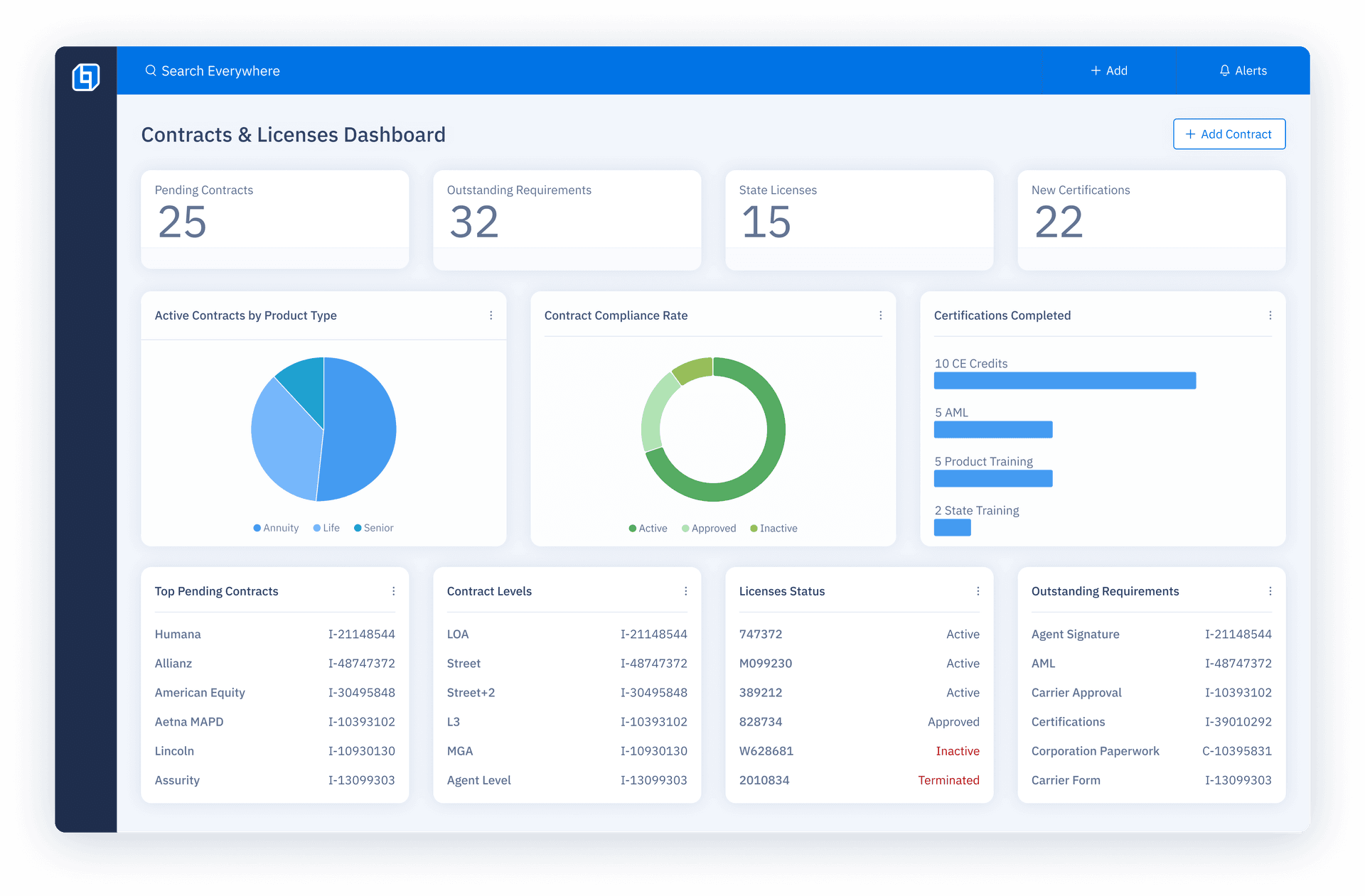The image size is (1365, 896).
Task: Click the search magnifier icon
Action: [x=151, y=70]
